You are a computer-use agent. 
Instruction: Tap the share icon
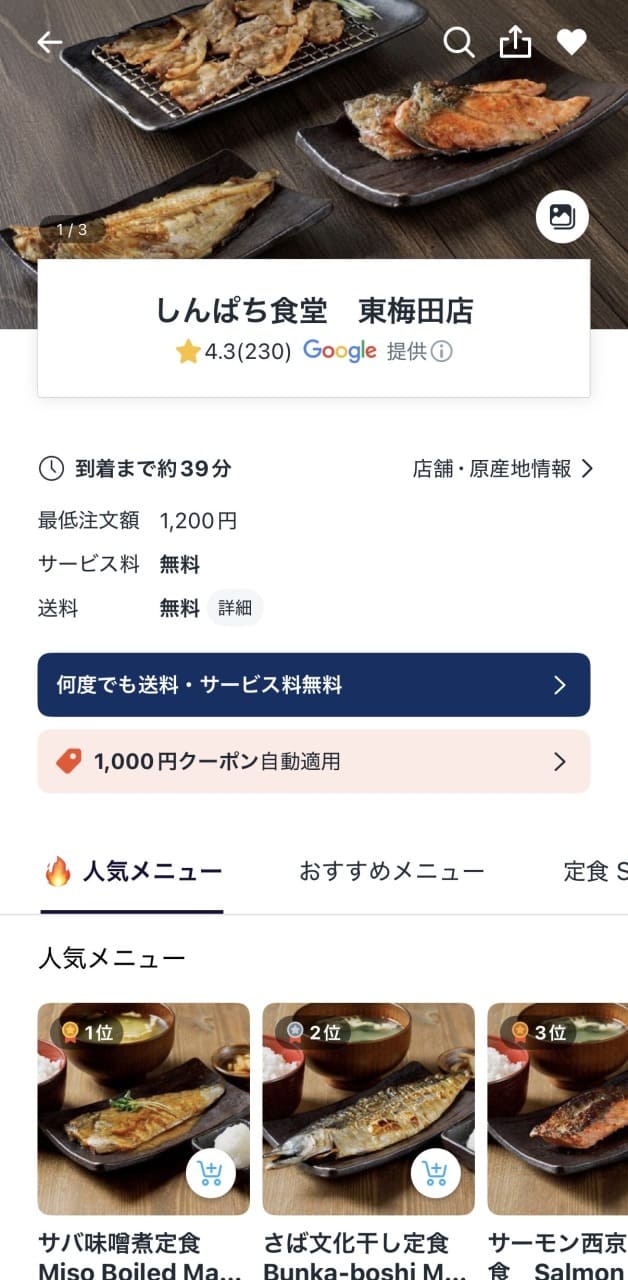point(515,42)
